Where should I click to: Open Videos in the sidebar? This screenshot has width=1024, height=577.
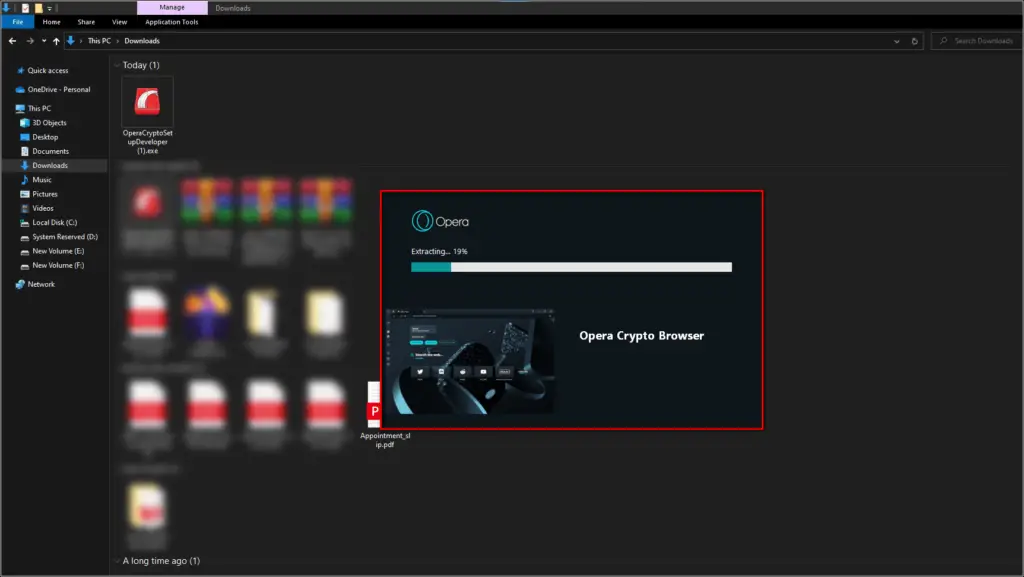(x=42, y=208)
